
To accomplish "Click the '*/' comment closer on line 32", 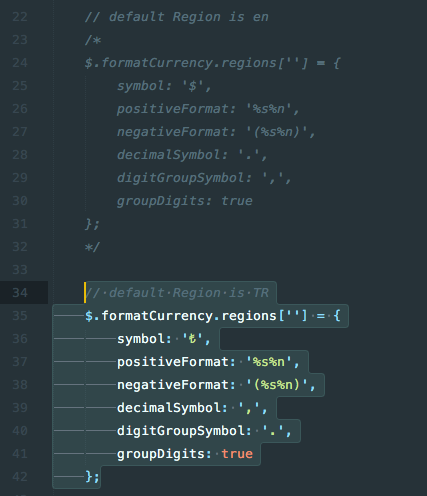I will click(92, 247).
